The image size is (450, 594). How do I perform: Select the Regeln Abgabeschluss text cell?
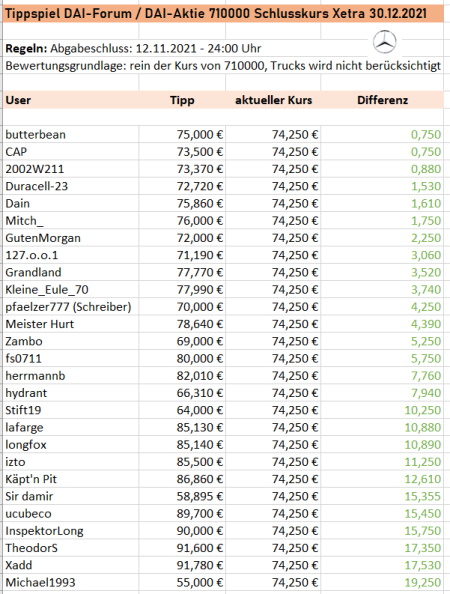(x=133, y=48)
